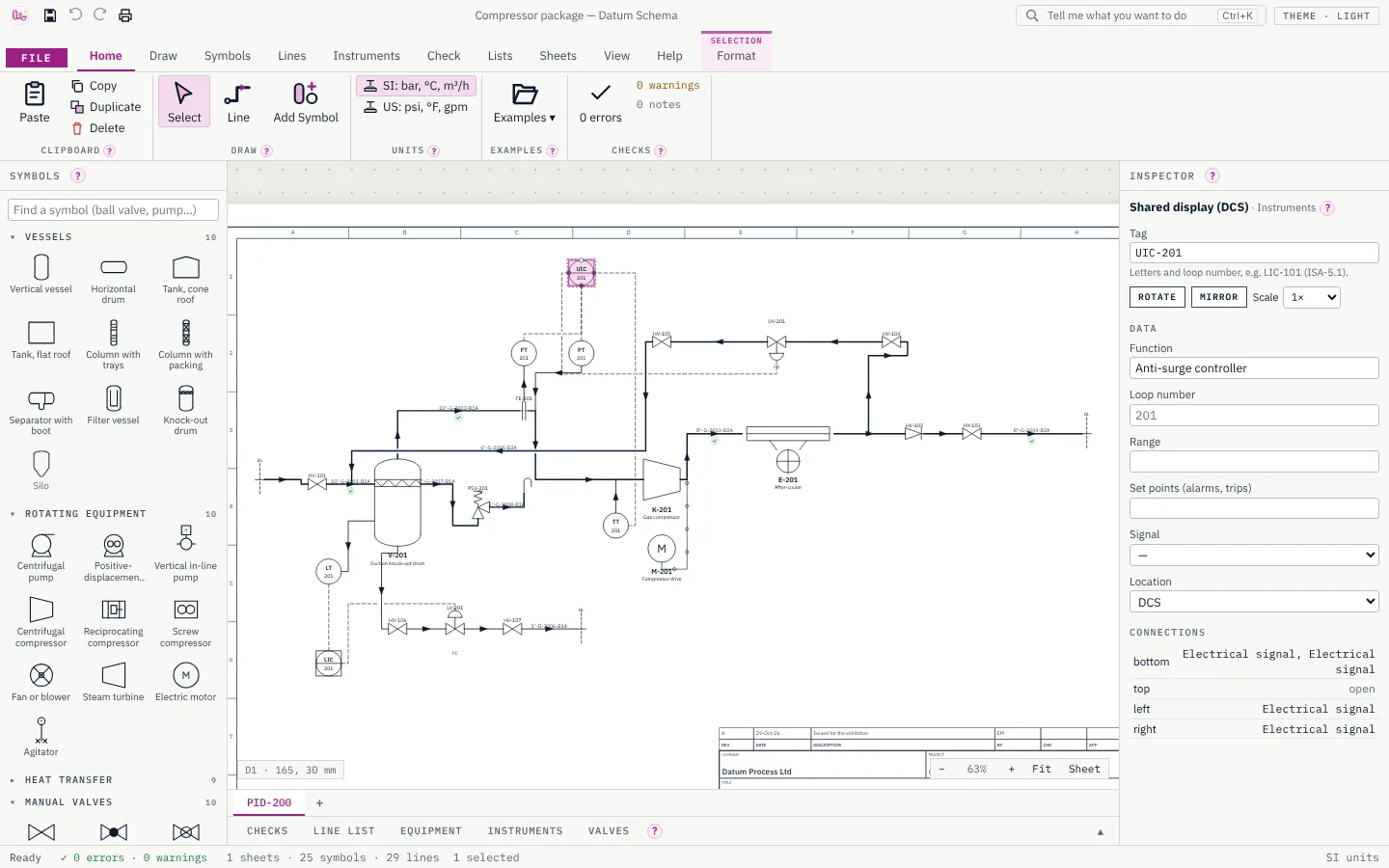The width and height of the screenshot is (1389, 868).
Task: Pick the Agitator symbol
Action: click(41, 736)
